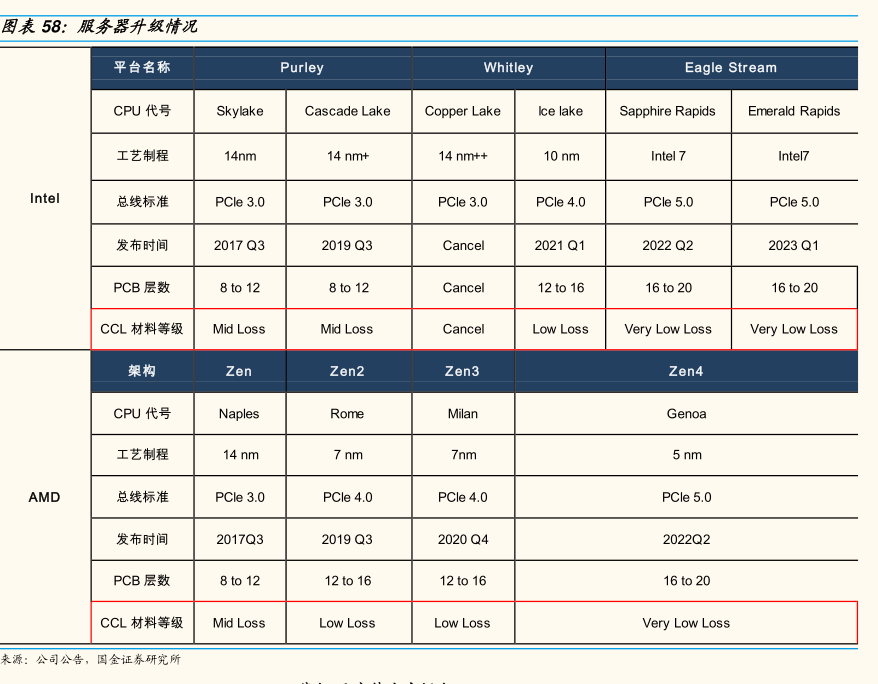Click the chart title 图表 58 服务器升级情况

click(99, 27)
